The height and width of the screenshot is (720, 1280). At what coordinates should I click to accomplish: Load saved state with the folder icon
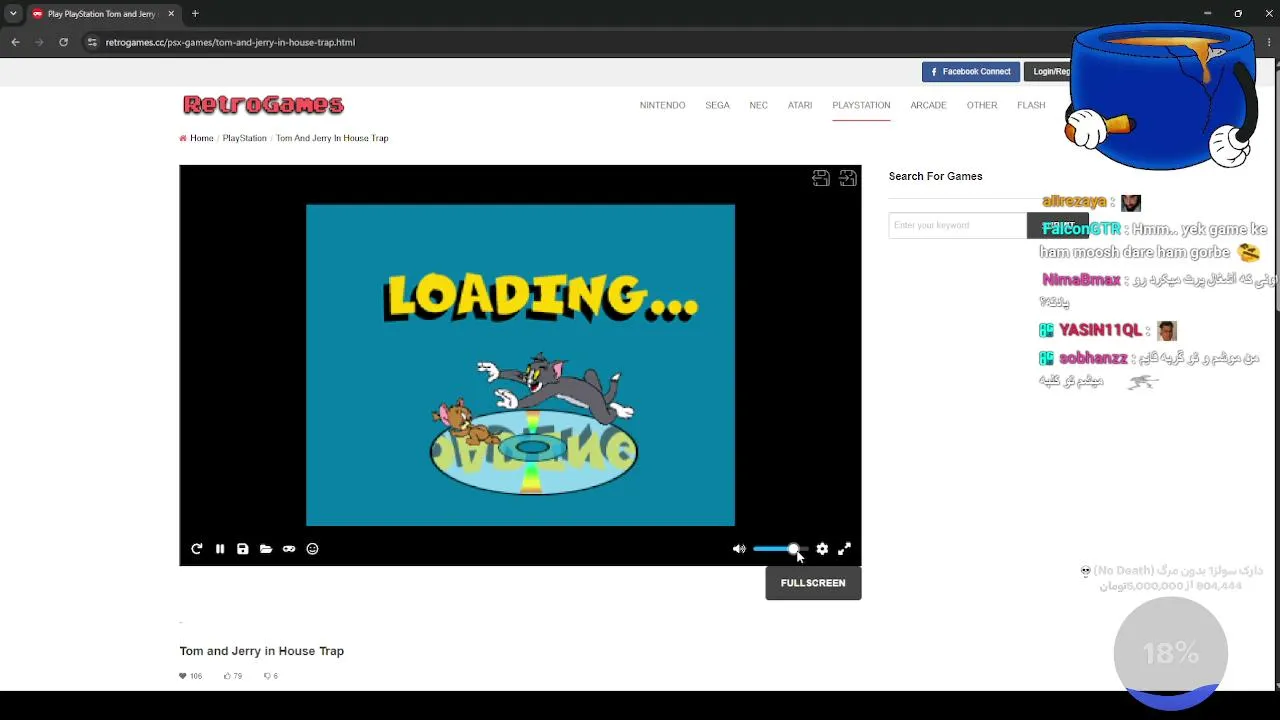pyautogui.click(x=266, y=549)
